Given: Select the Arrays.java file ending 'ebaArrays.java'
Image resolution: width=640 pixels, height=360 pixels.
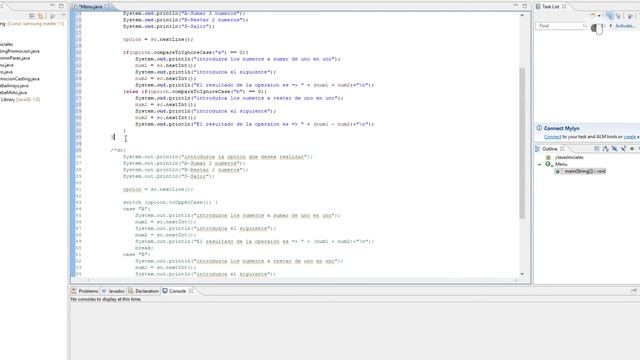Looking at the screenshot, I should [14, 86].
